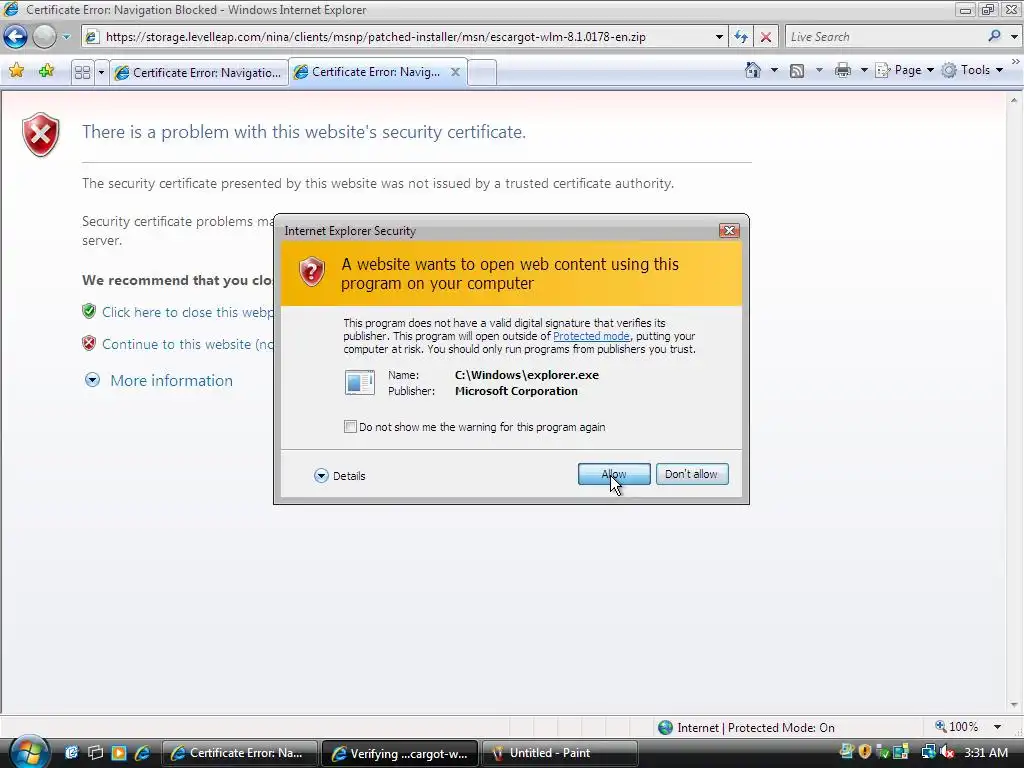
Task: Expand the feeds dropdown arrow
Action: (x=819, y=70)
